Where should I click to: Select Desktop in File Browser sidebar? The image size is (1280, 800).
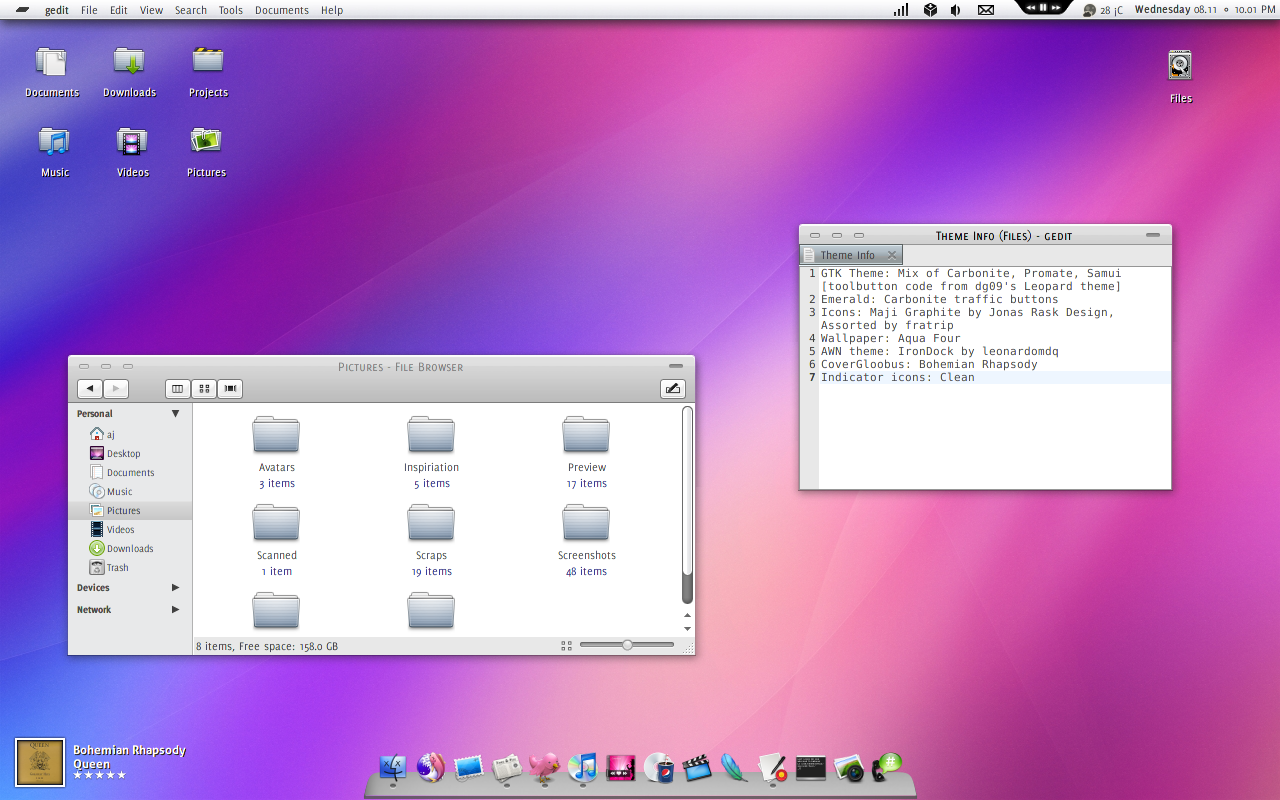[130, 453]
